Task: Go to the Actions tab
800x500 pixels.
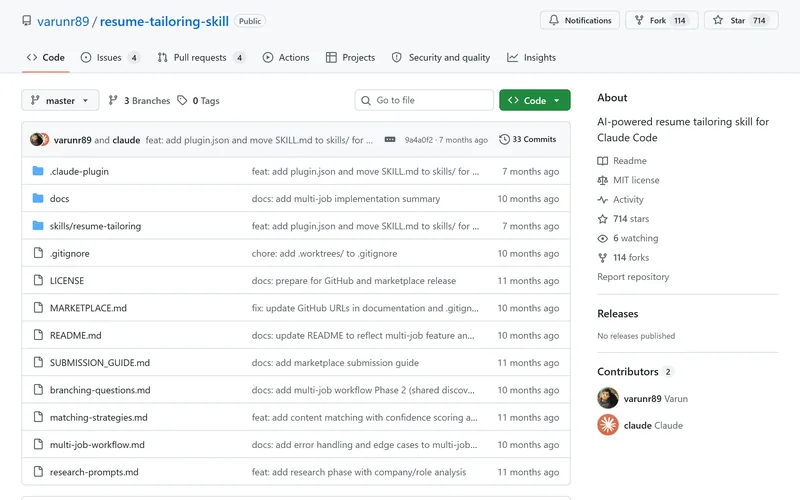Action: (x=286, y=58)
